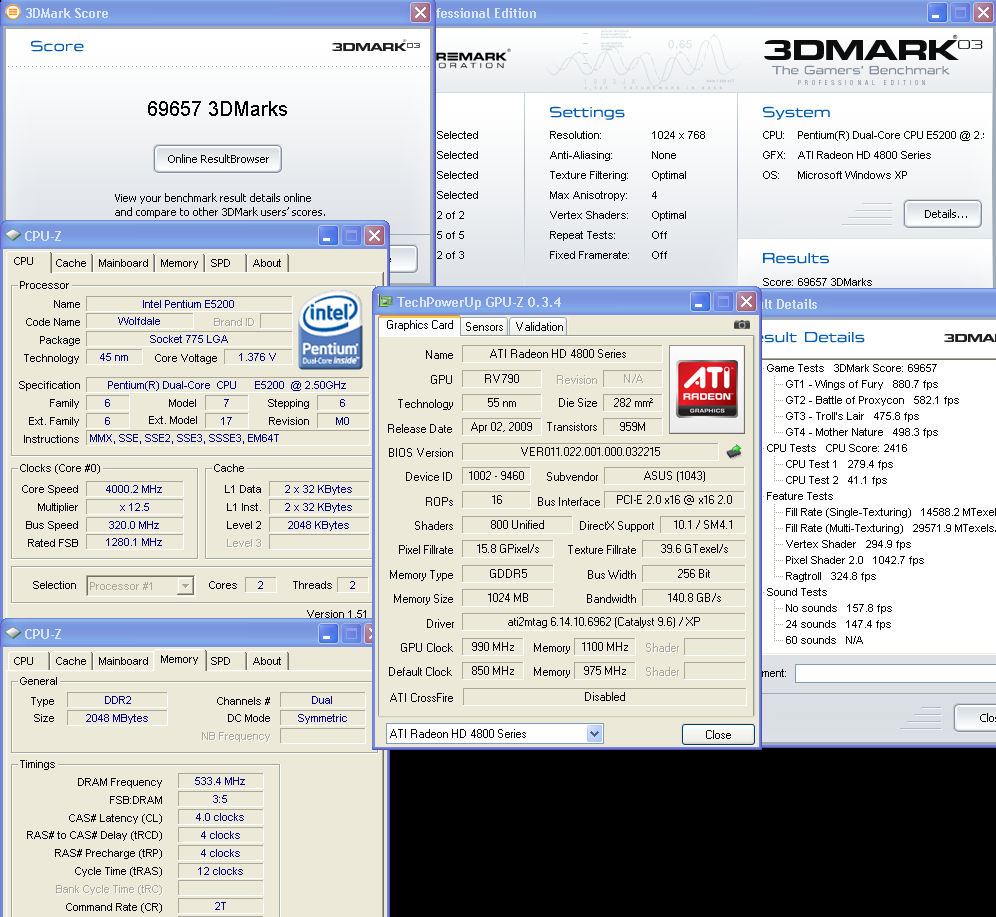Select GT2 - Battle of Proxycon result
Image resolution: width=996 pixels, height=917 pixels.
(872, 400)
